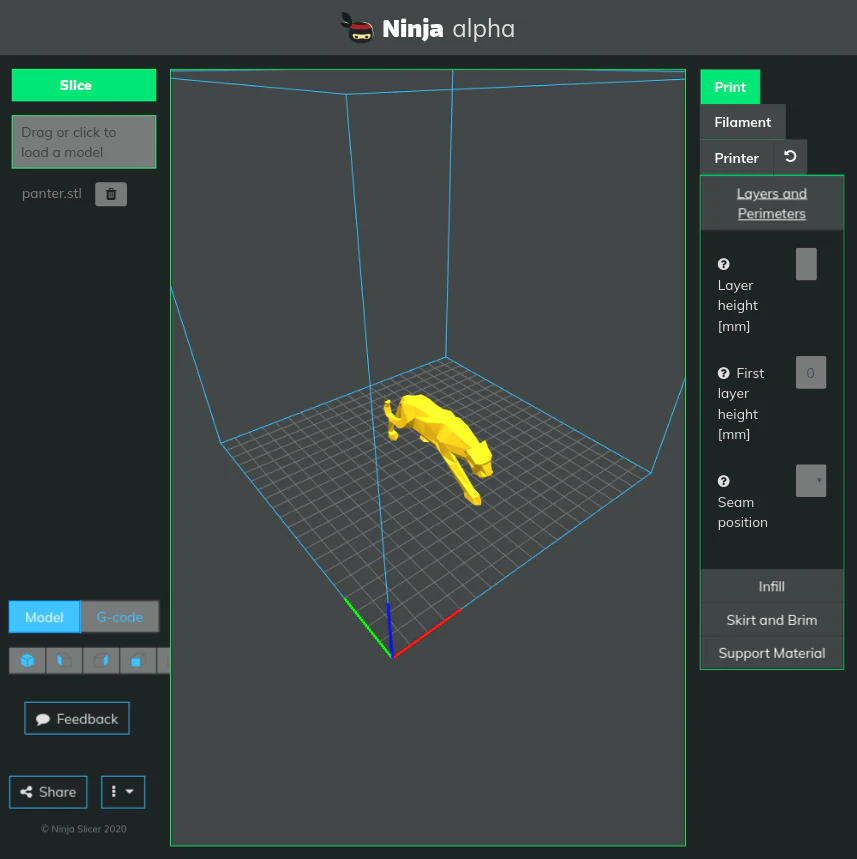The height and width of the screenshot is (859, 857).
Task: Expand the Infill section
Action: pyautogui.click(x=772, y=586)
